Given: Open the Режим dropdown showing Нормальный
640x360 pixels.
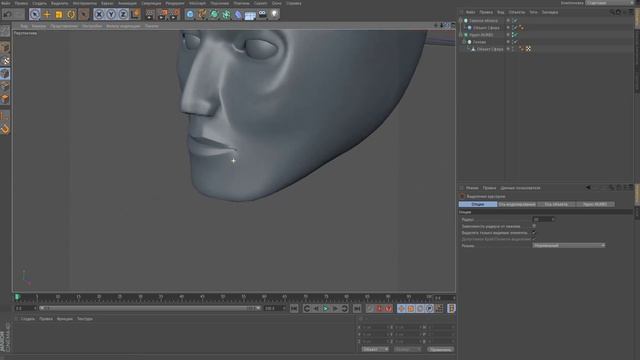Looking at the screenshot, I should click(x=568, y=245).
